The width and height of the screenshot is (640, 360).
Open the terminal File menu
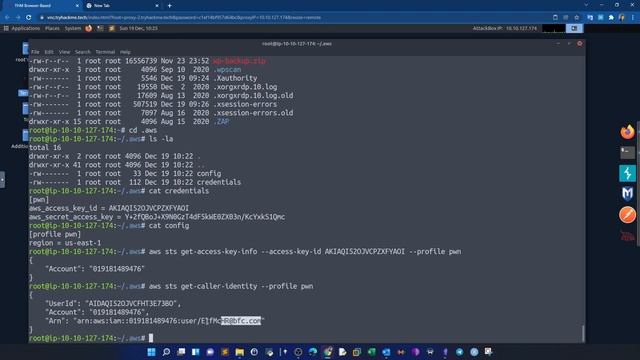(36, 52)
